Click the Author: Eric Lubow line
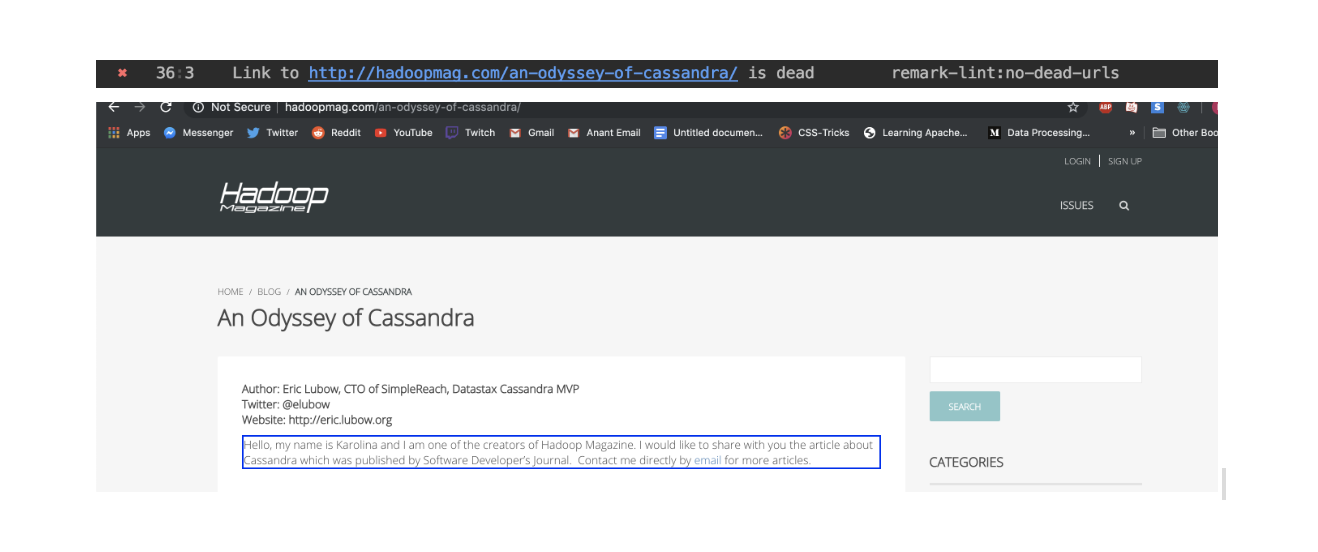 pyautogui.click(x=410, y=389)
